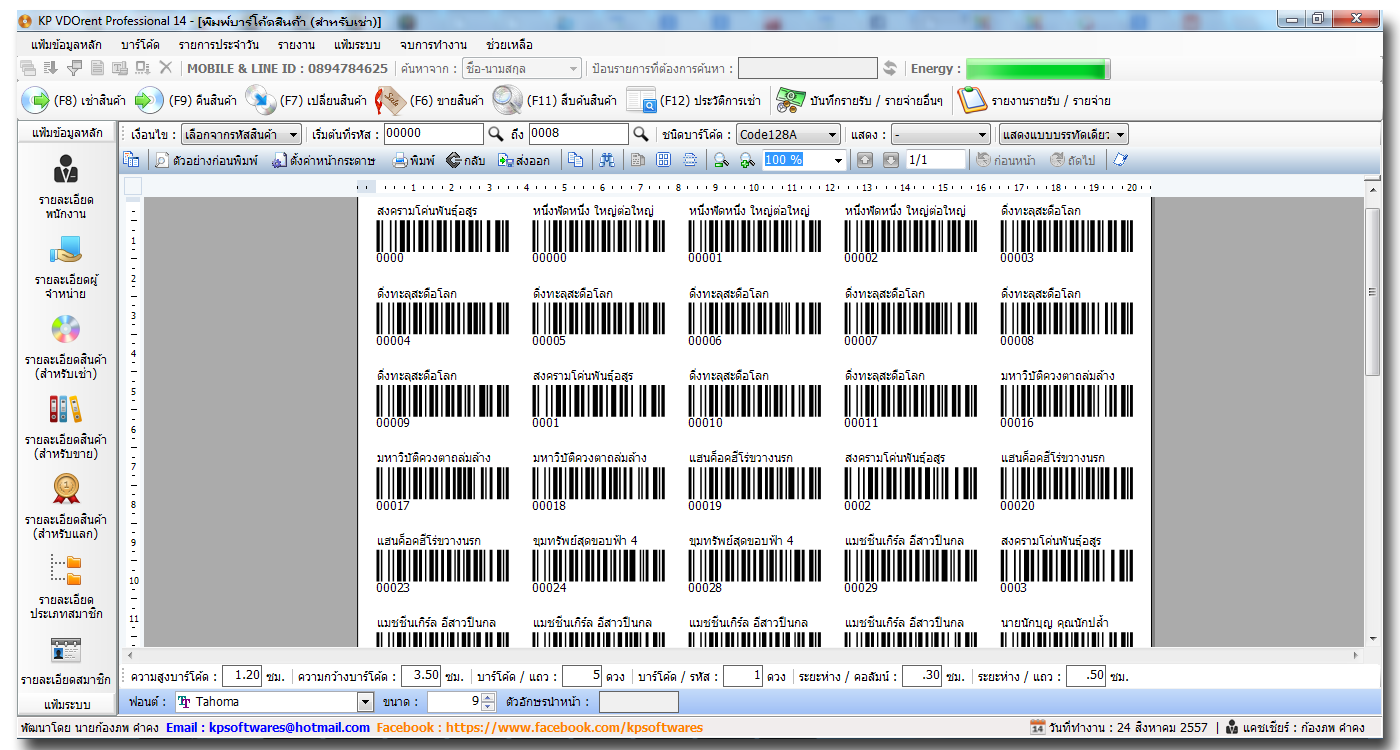Click the zoom out magnifier icon
Viewport: 1400px width, 750px height.
[x=720, y=160]
